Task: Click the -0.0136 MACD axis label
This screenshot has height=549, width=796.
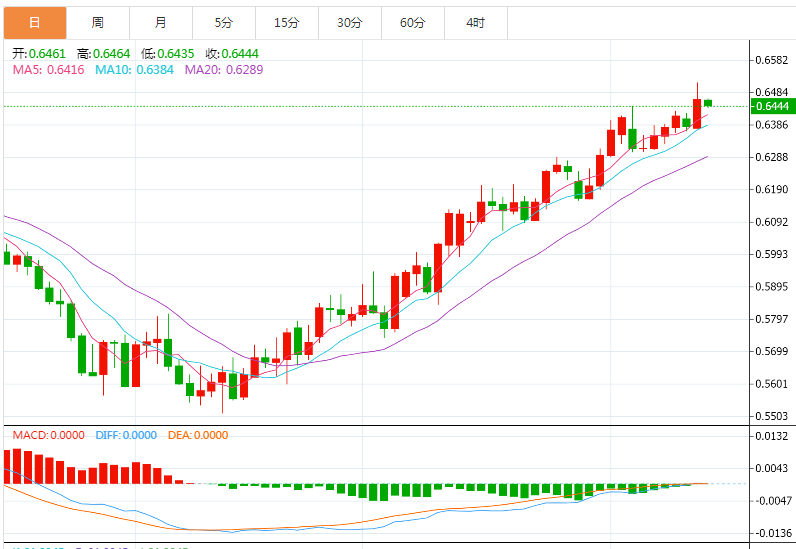Action: coord(772,533)
